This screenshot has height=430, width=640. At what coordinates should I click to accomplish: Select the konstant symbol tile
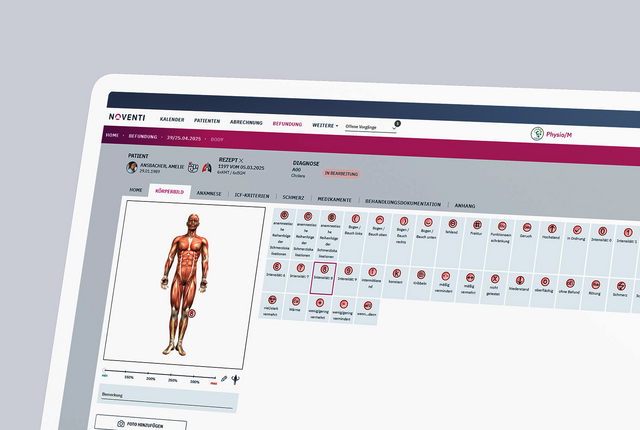coord(396,282)
